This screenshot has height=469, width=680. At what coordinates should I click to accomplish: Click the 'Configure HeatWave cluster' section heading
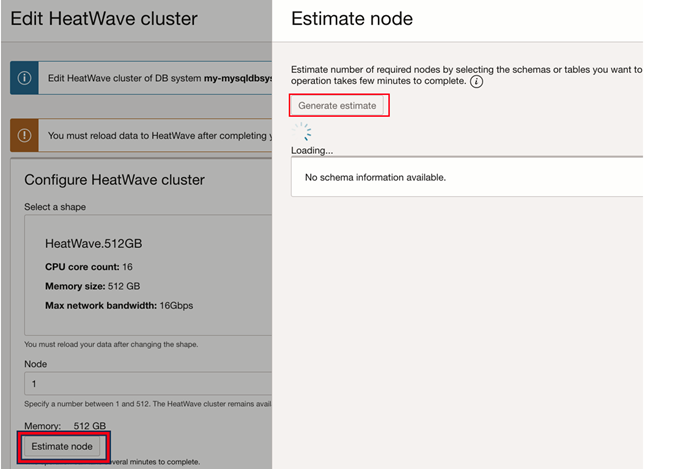114,180
